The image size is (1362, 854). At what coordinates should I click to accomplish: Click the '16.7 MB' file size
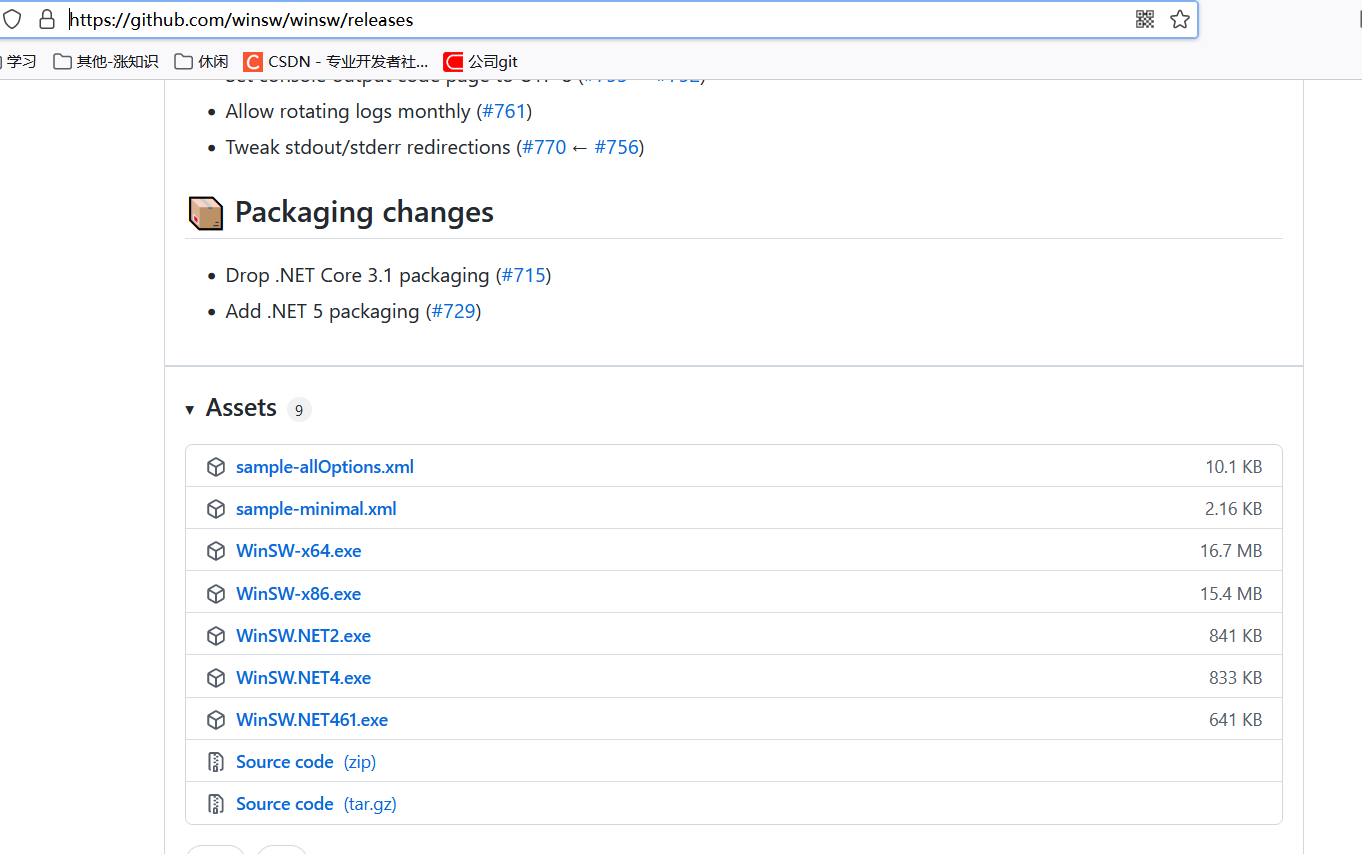tap(1231, 551)
